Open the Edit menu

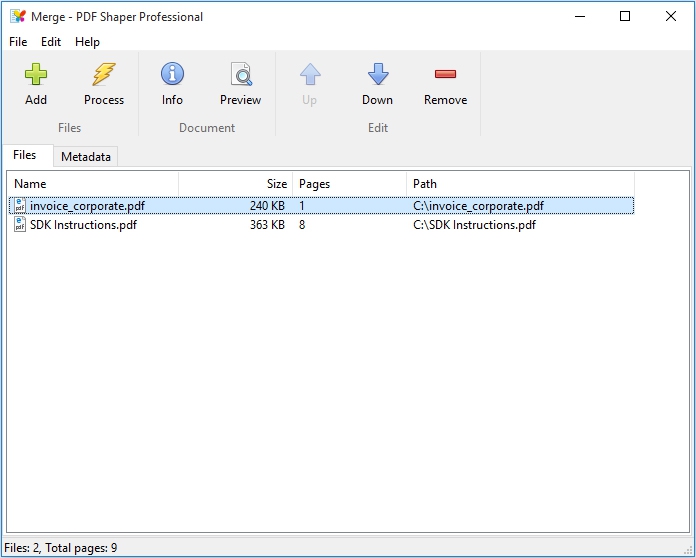(x=51, y=42)
